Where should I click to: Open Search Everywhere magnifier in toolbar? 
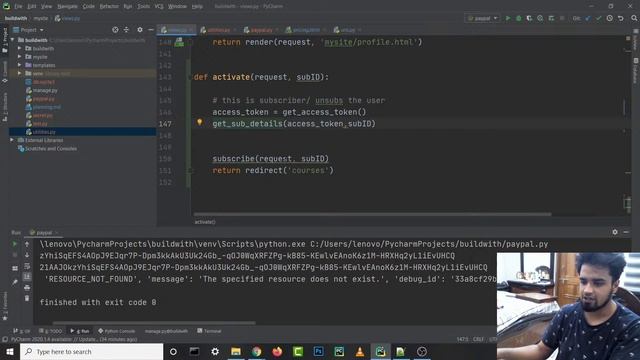tap(634, 18)
